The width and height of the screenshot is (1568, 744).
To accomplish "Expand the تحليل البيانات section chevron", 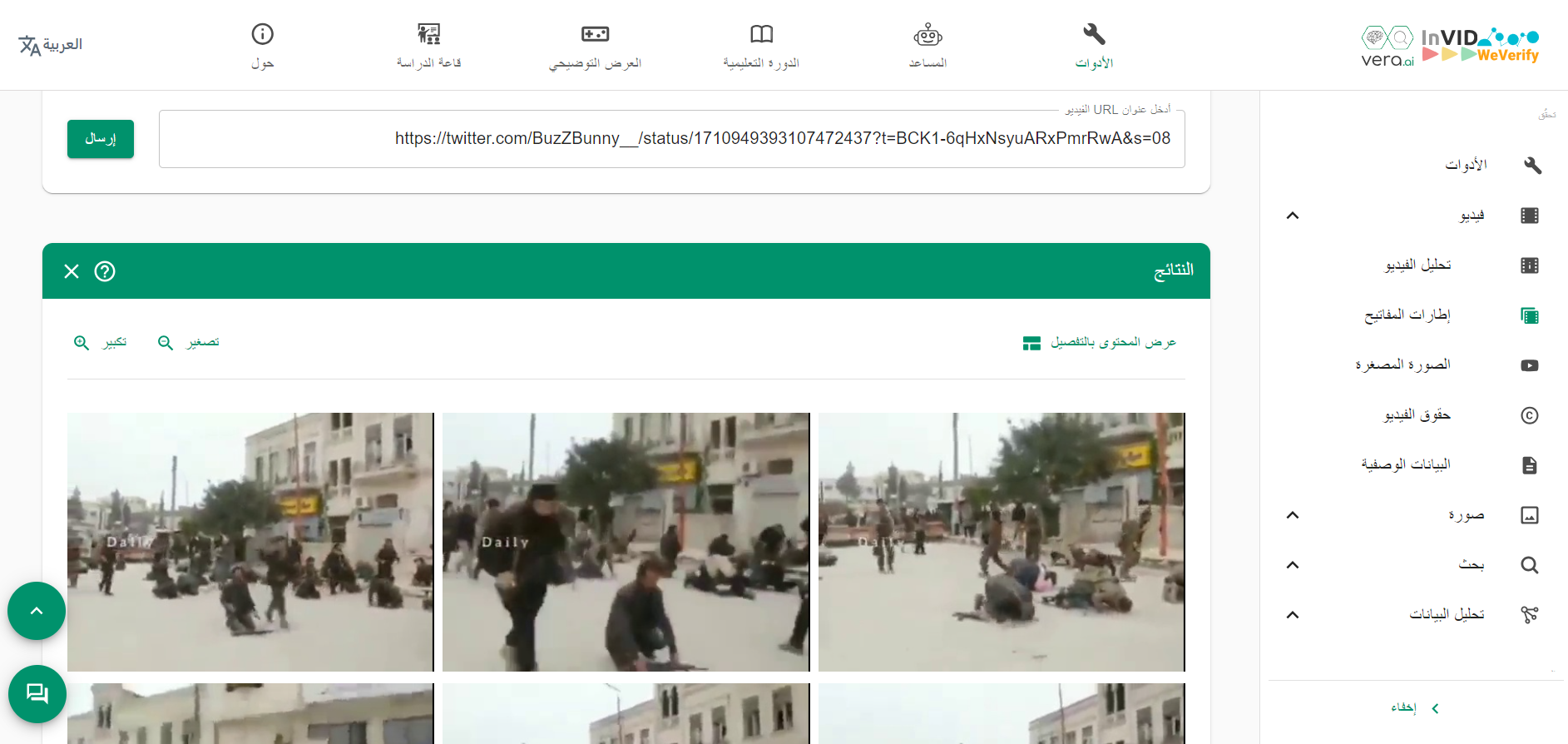I will coord(1293,615).
